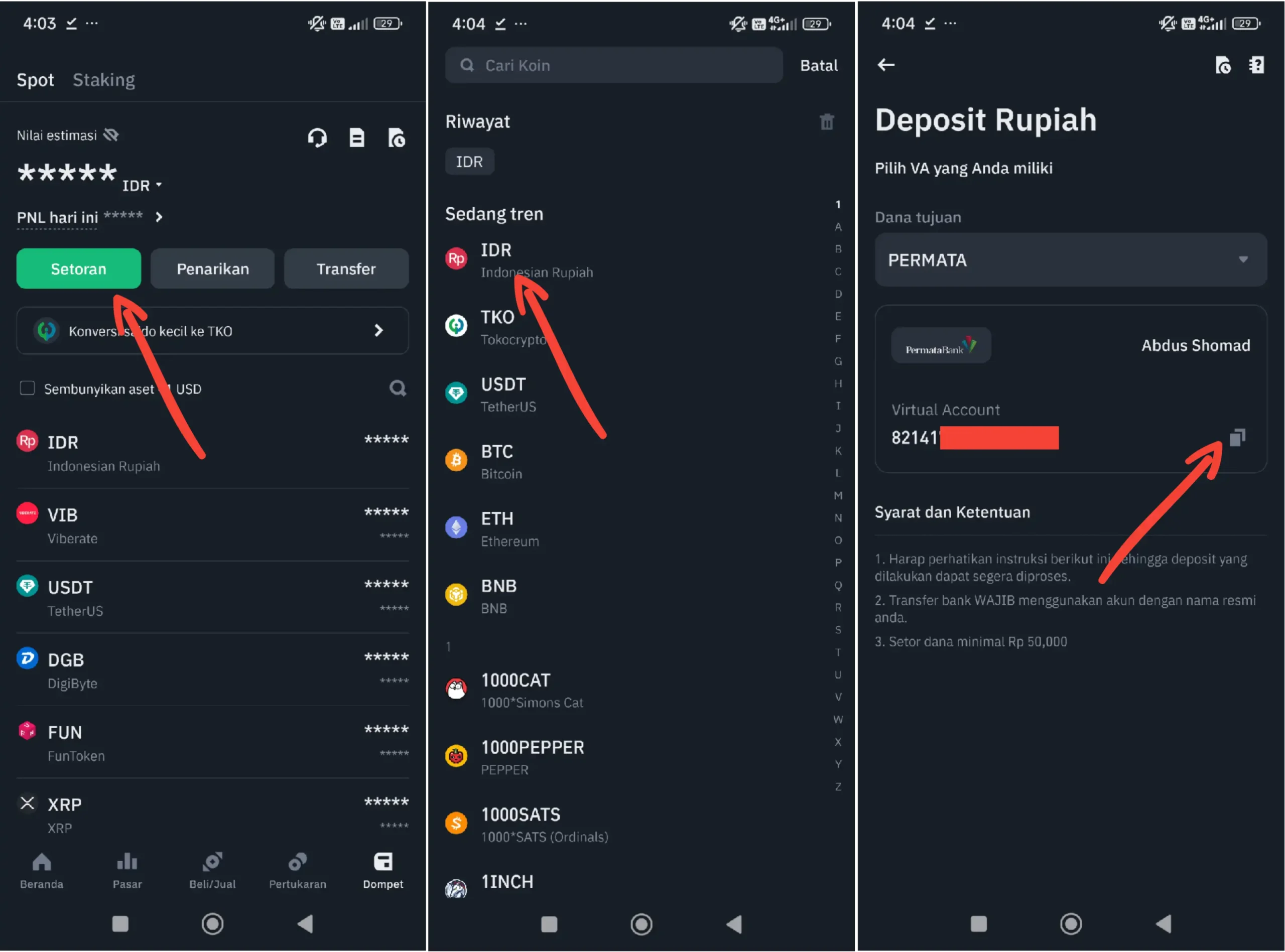This screenshot has width=1285, height=952.
Task: Tap the green Setoran button
Action: (x=78, y=268)
